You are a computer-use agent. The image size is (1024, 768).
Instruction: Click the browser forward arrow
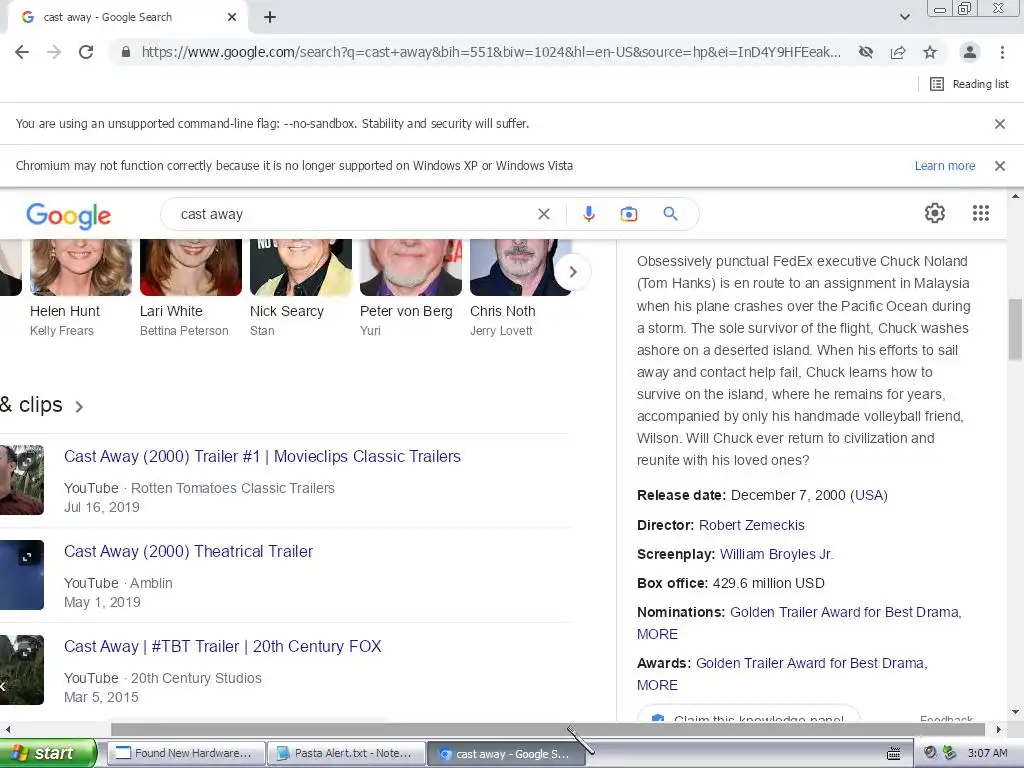pyautogui.click(x=54, y=52)
